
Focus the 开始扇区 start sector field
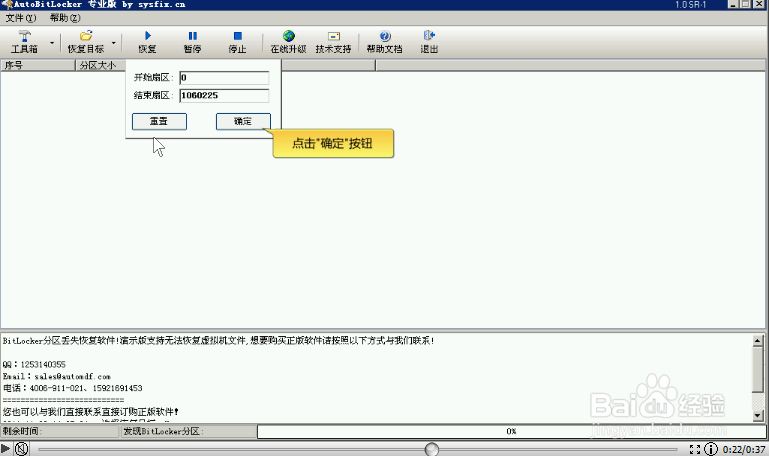pyautogui.click(x=224, y=78)
